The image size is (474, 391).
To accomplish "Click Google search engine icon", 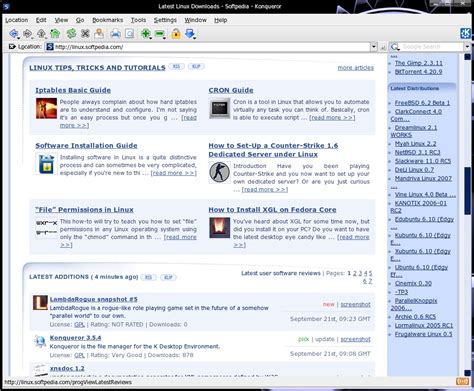I will tap(395, 47).
